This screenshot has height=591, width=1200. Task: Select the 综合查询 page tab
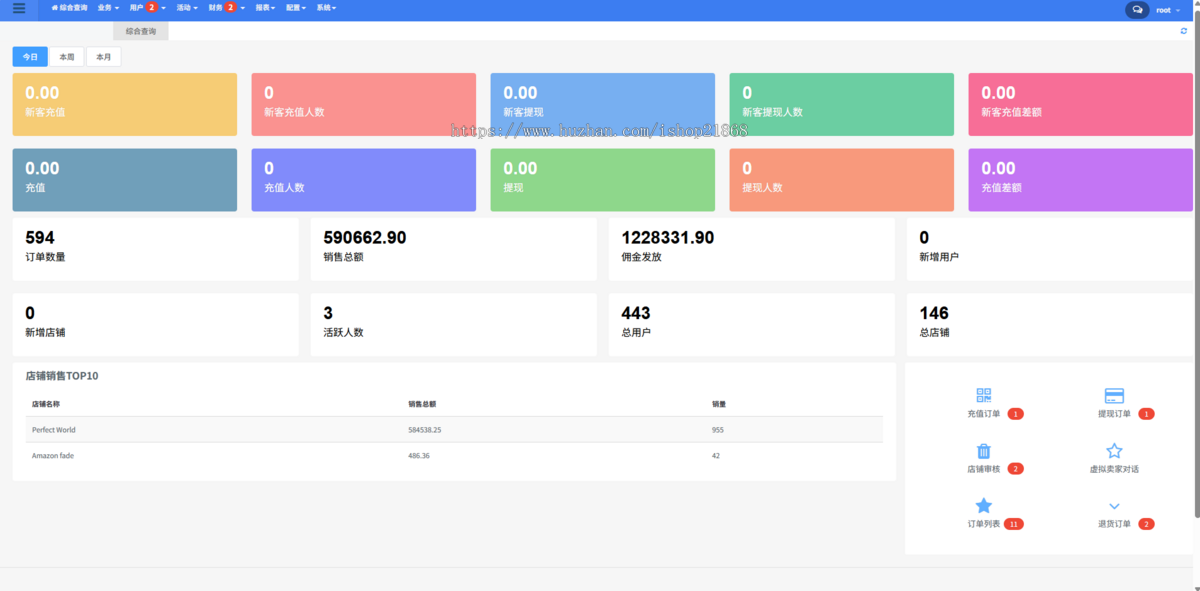point(141,32)
